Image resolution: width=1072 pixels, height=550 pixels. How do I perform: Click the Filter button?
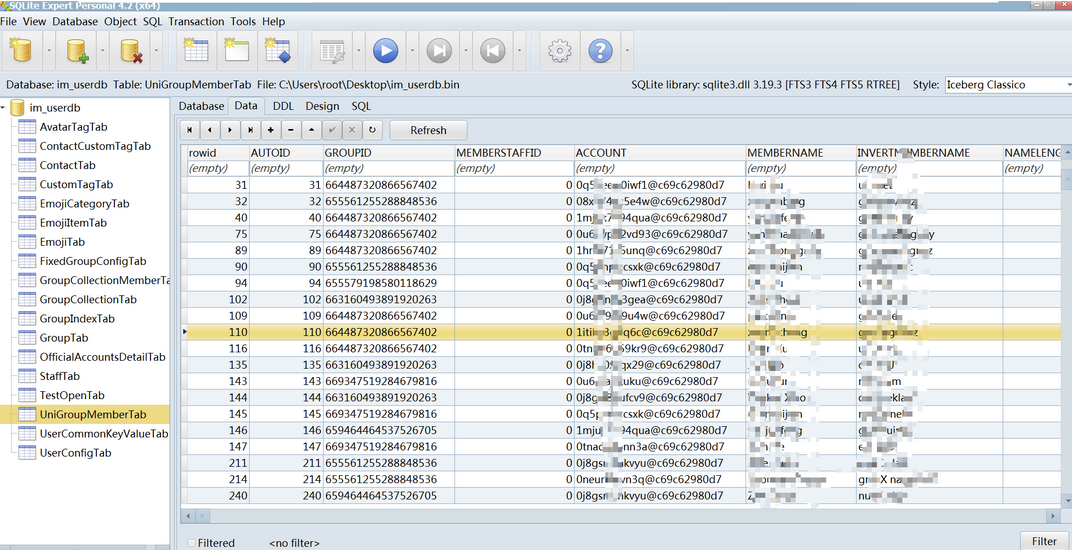[x=1044, y=541]
